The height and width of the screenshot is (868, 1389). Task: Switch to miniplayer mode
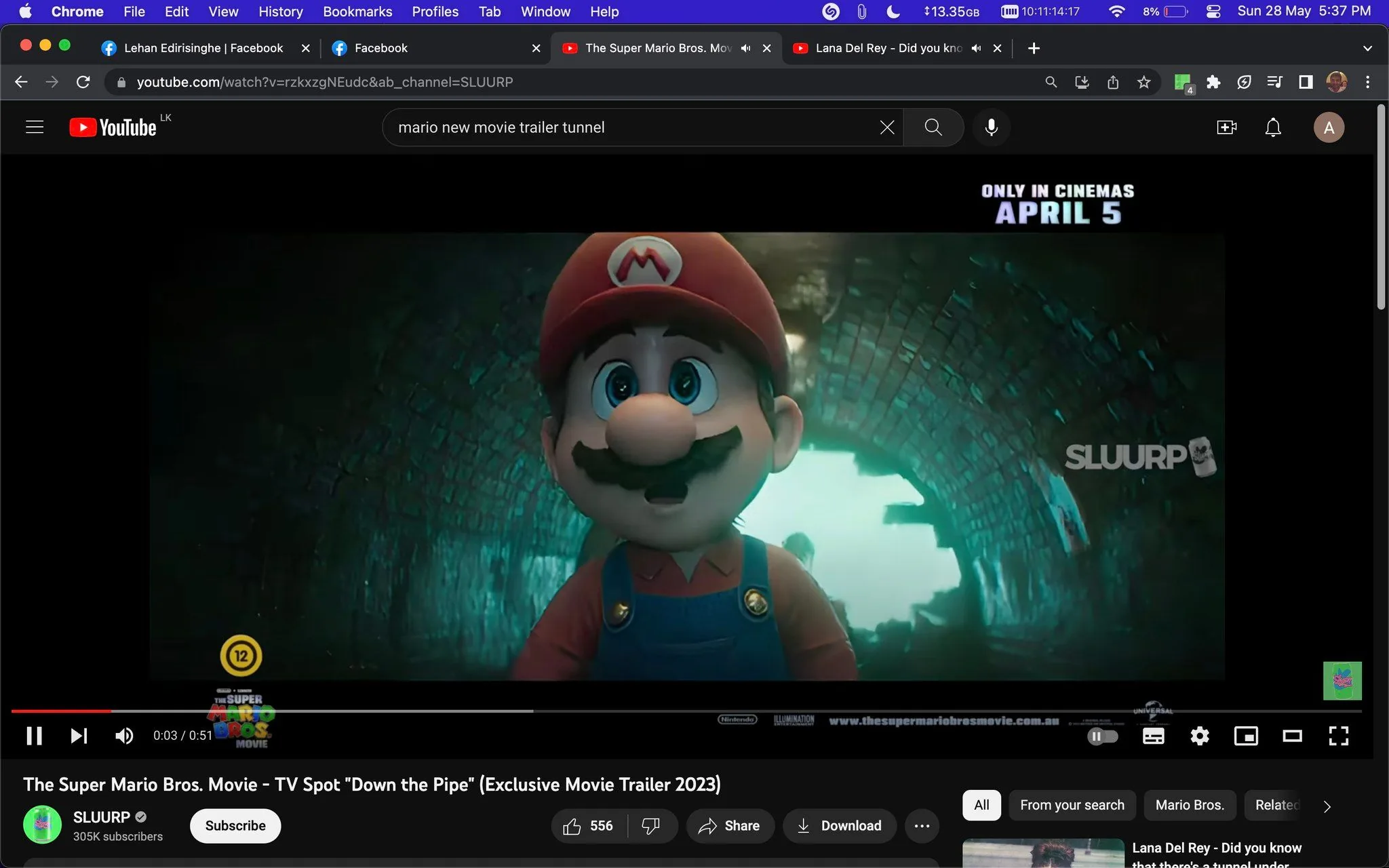[x=1246, y=736]
